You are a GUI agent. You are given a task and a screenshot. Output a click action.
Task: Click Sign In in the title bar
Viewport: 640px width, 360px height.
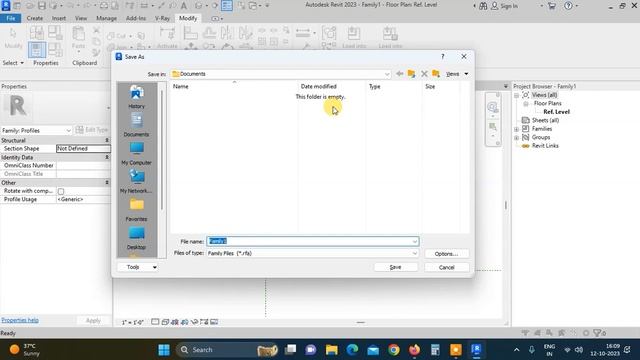pos(504,6)
